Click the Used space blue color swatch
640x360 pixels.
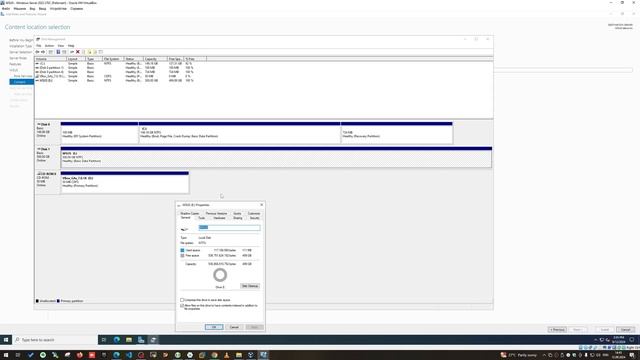pyautogui.click(x=182, y=250)
